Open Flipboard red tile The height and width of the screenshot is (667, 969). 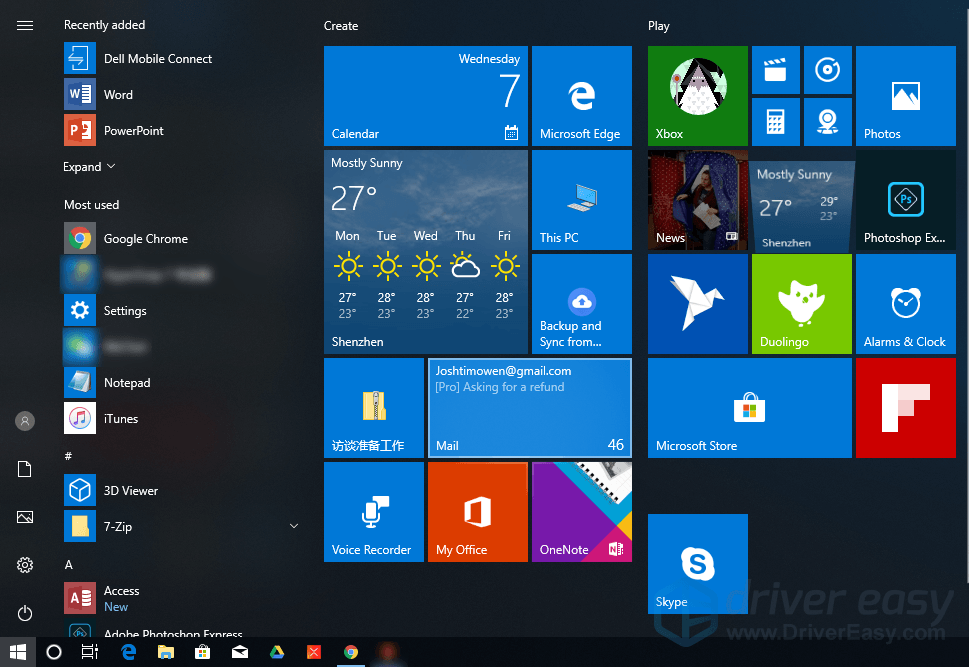pos(906,408)
